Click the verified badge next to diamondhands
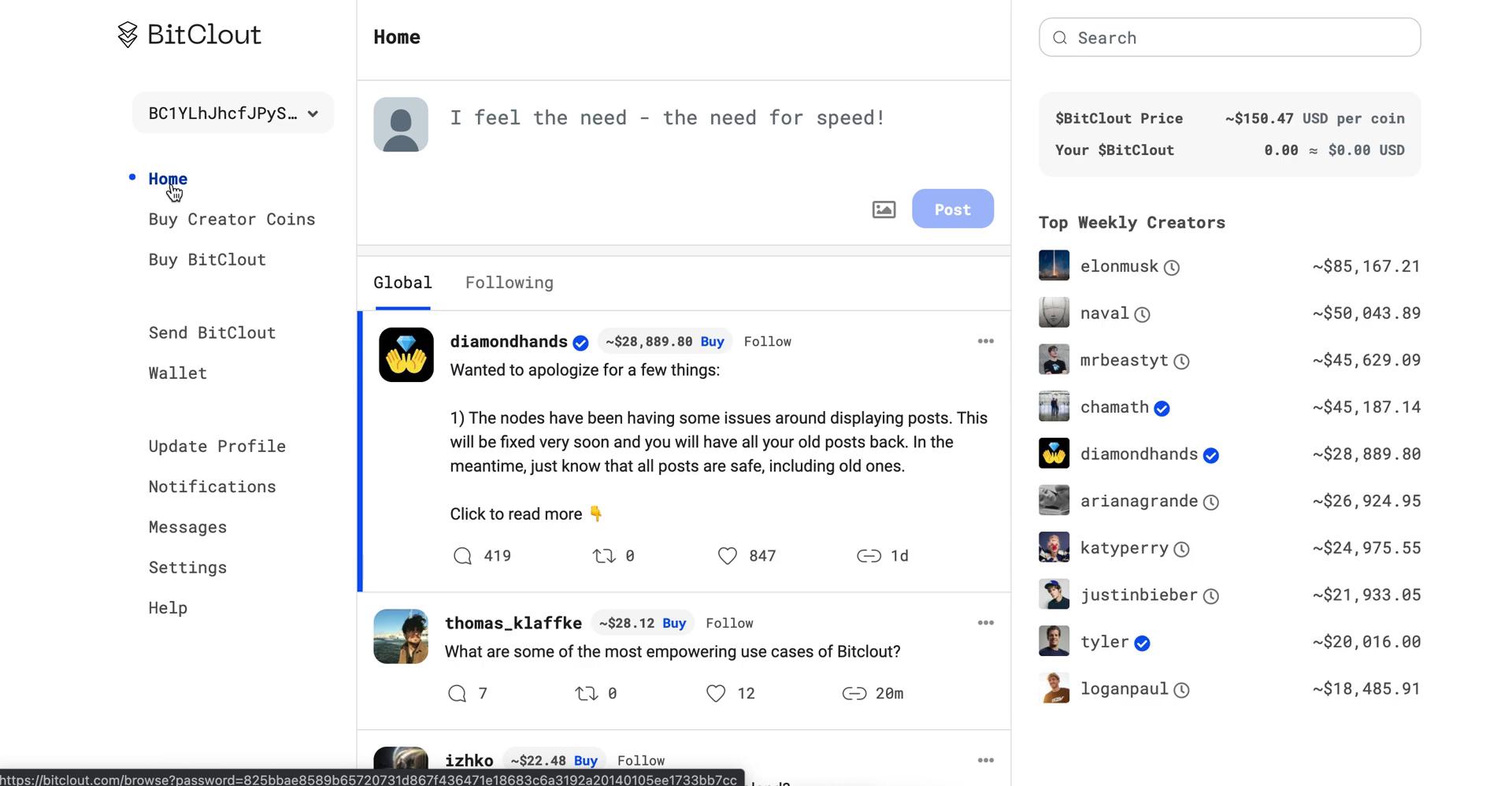Screen dimensions: 1512x786 tap(581, 343)
